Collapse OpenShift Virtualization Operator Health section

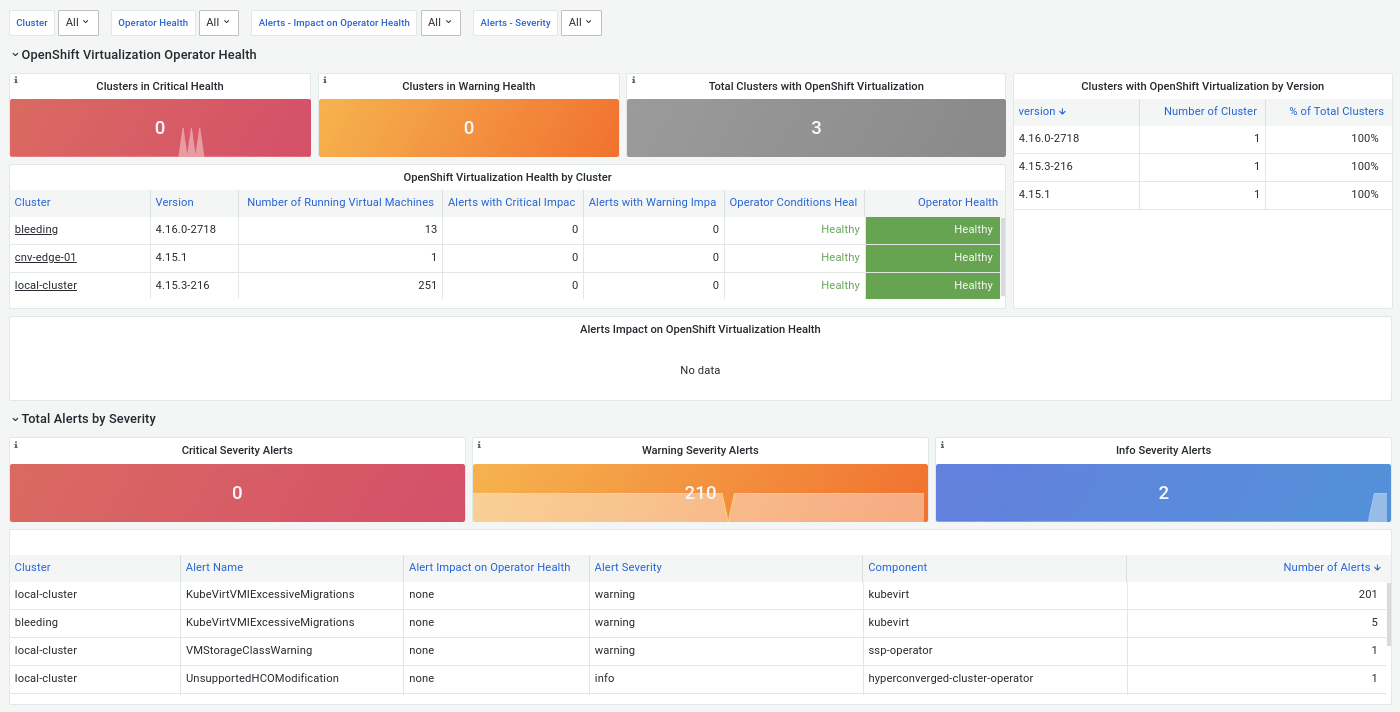[x=15, y=55]
